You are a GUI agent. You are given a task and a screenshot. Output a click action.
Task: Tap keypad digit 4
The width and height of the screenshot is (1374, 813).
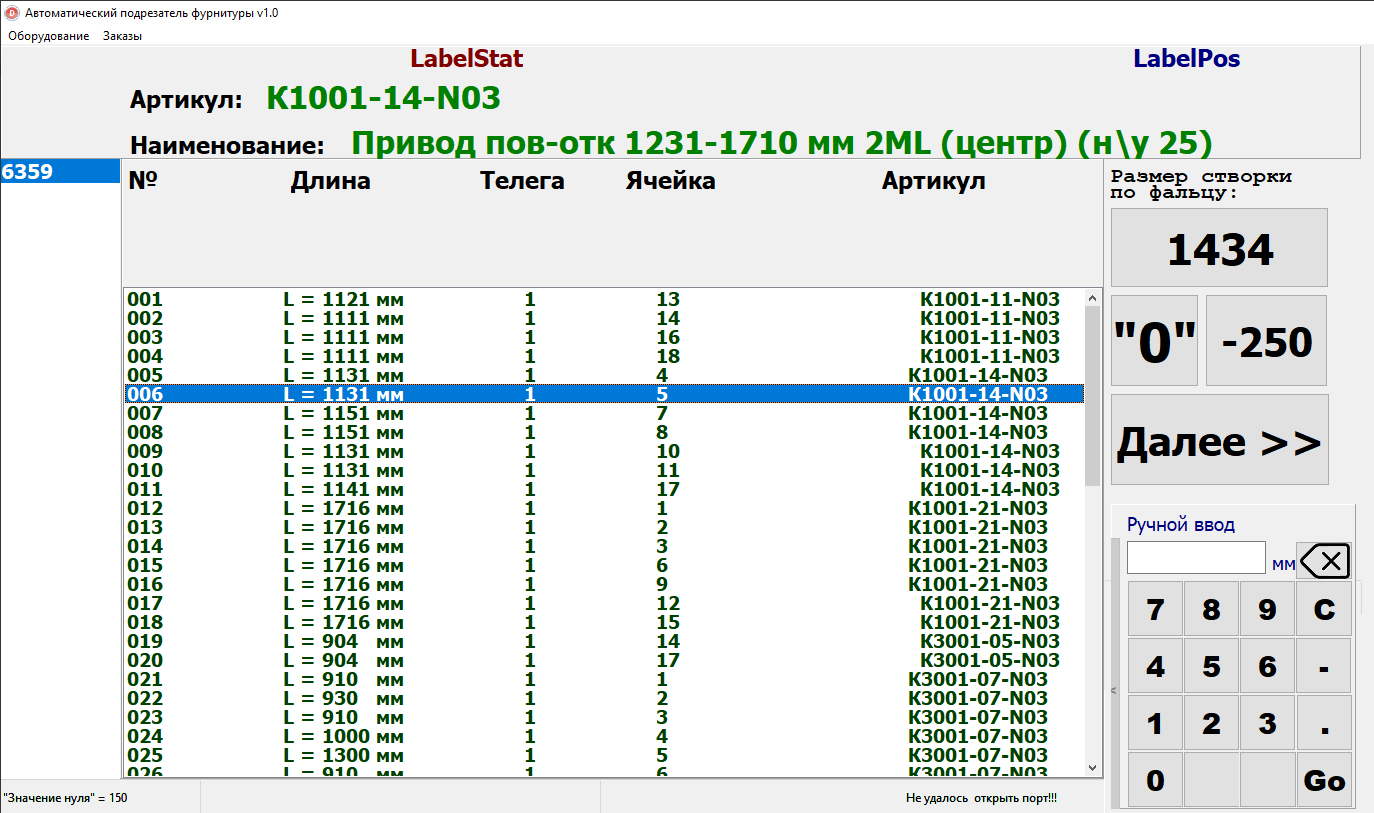[x=1155, y=666]
